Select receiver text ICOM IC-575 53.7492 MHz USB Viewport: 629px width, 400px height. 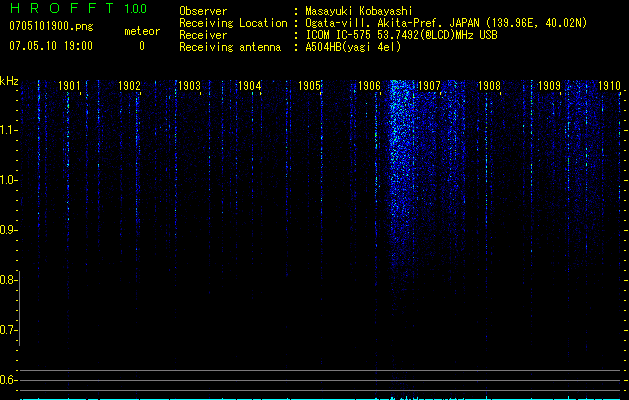(x=401, y=35)
